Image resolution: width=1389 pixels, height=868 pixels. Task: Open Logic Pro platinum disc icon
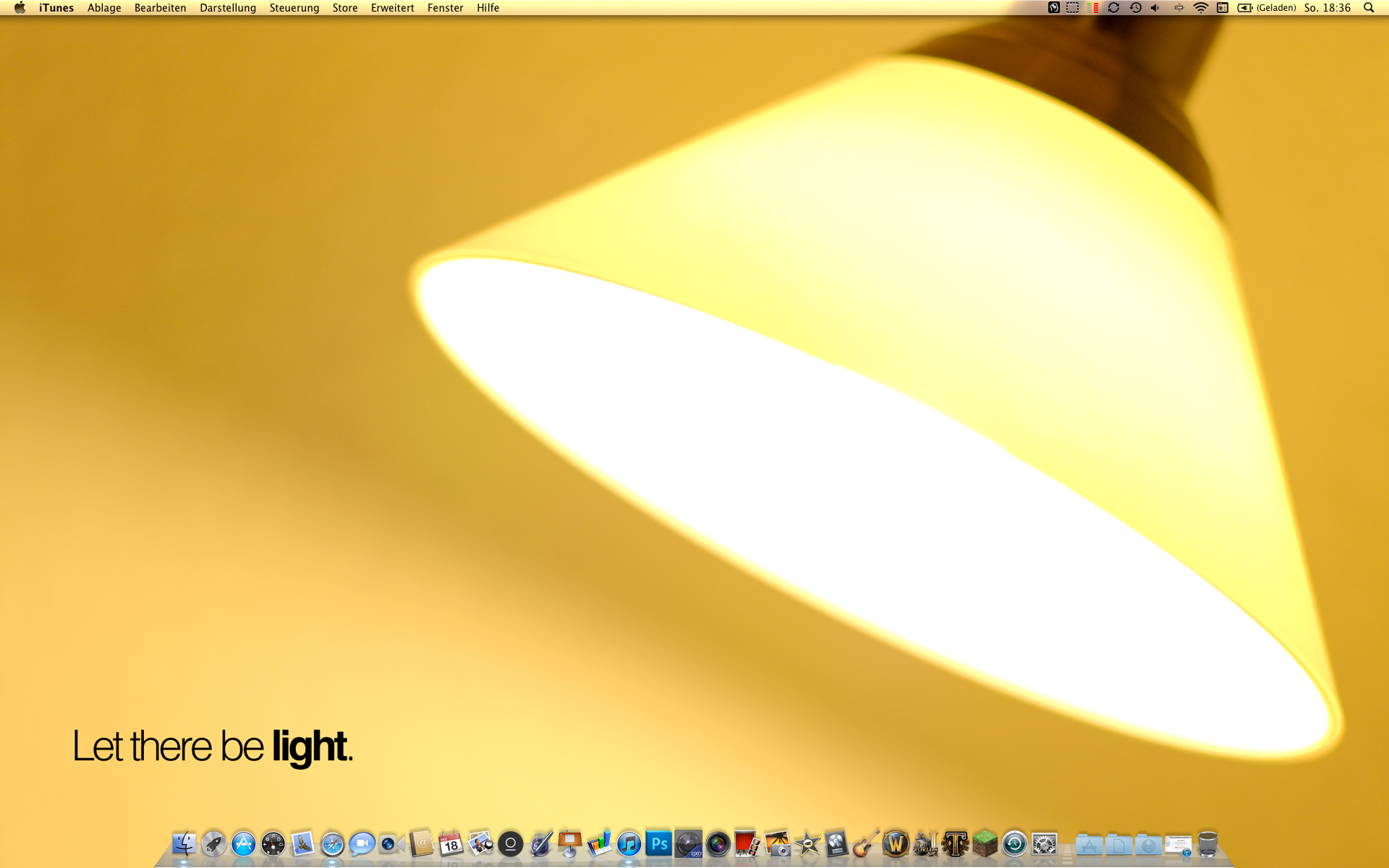(x=836, y=843)
